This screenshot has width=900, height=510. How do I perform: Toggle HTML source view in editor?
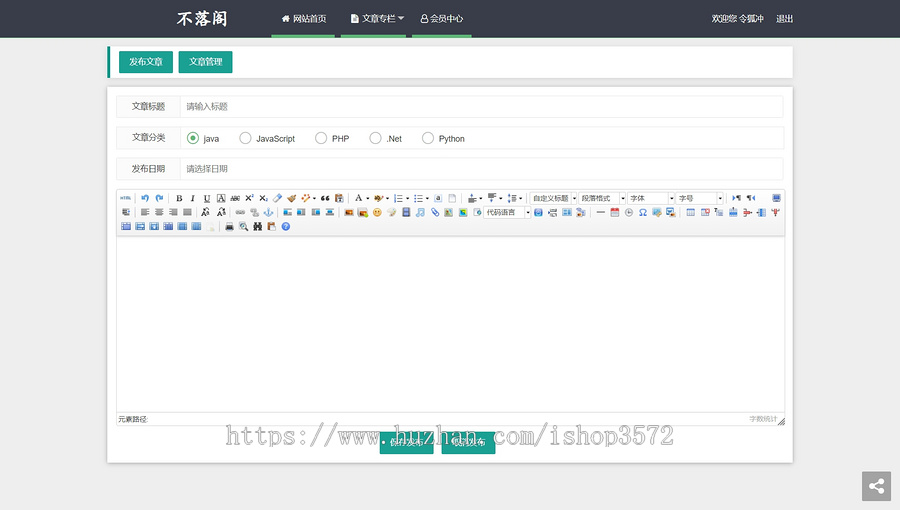tap(126, 198)
